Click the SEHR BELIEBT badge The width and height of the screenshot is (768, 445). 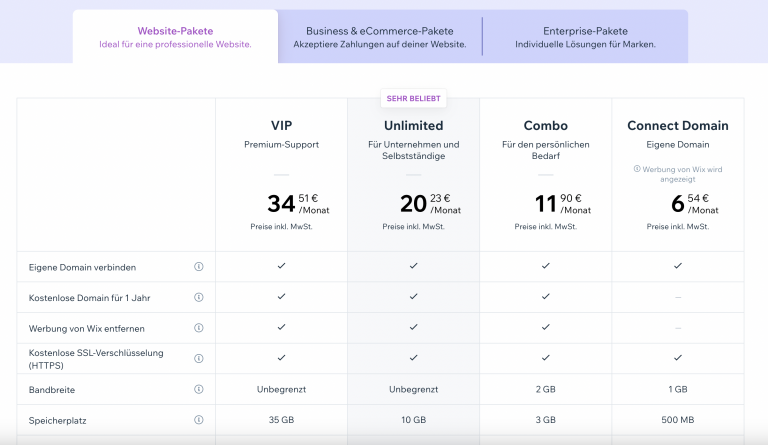pos(413,99)
